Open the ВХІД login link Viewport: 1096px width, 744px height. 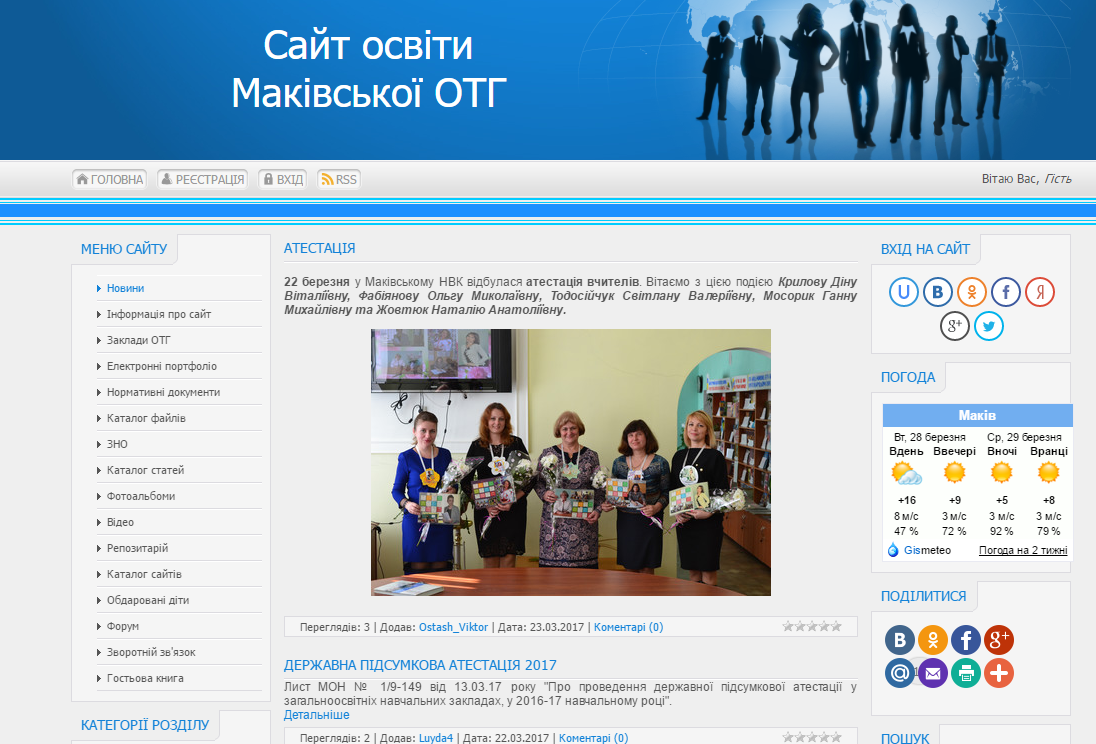tap(282, 180)
